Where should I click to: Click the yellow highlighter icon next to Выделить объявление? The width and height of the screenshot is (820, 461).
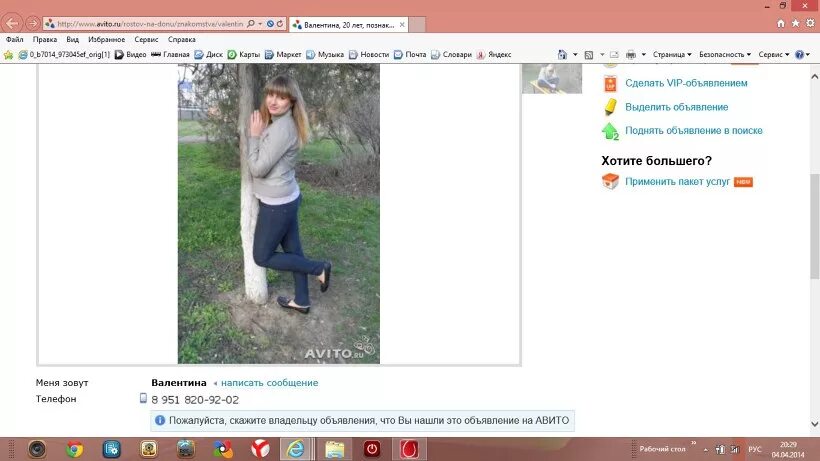coord(610,107)
